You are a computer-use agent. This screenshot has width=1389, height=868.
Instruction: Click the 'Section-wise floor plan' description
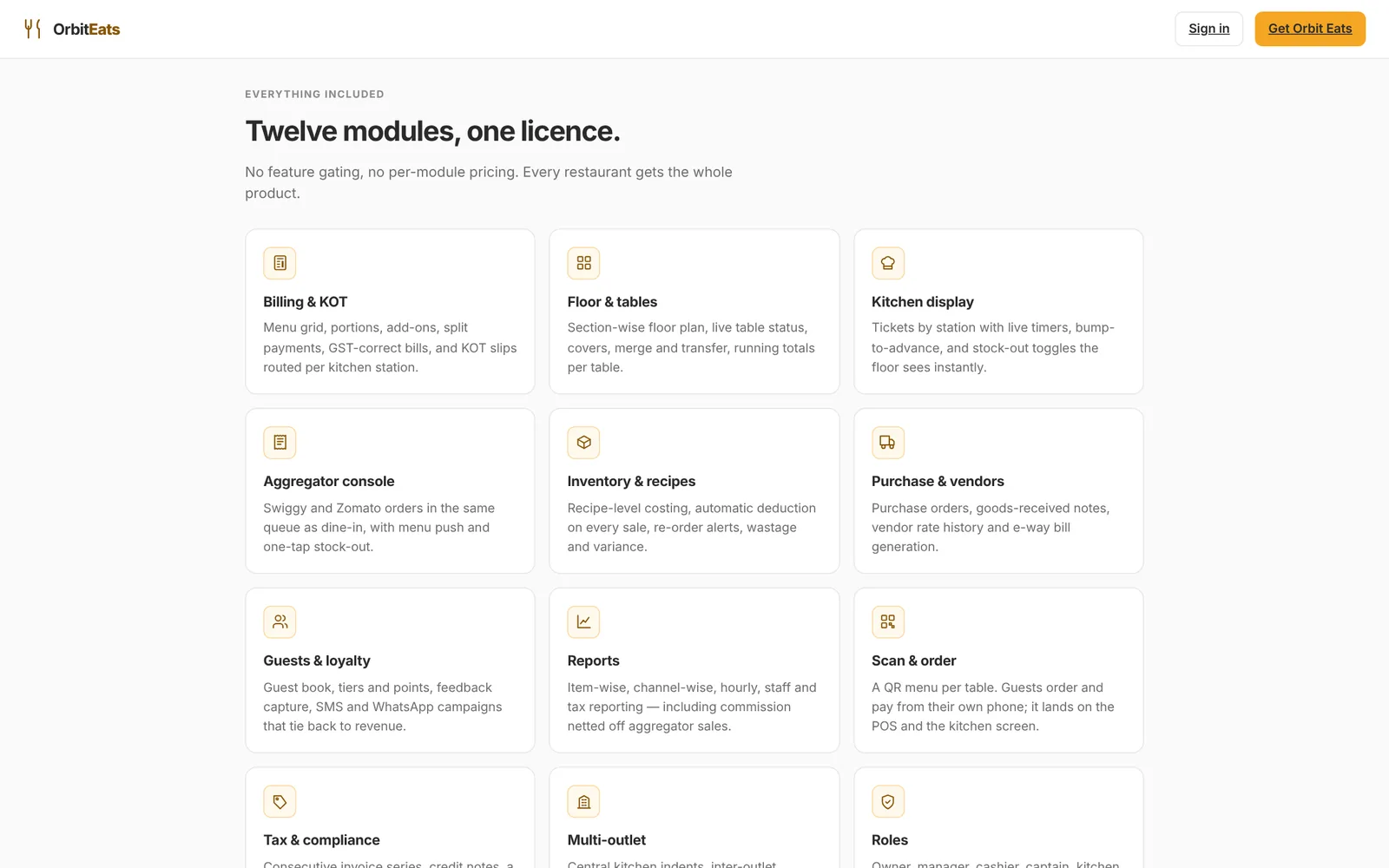click(691, 347)
